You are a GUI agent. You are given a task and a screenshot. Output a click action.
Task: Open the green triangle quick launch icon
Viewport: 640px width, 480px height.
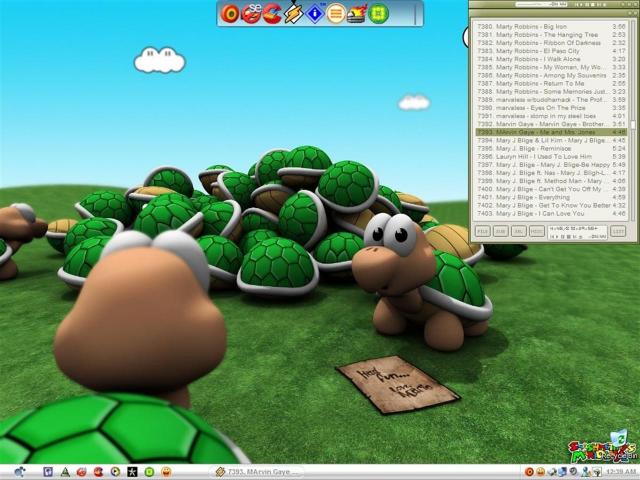(x=64, y=472)
